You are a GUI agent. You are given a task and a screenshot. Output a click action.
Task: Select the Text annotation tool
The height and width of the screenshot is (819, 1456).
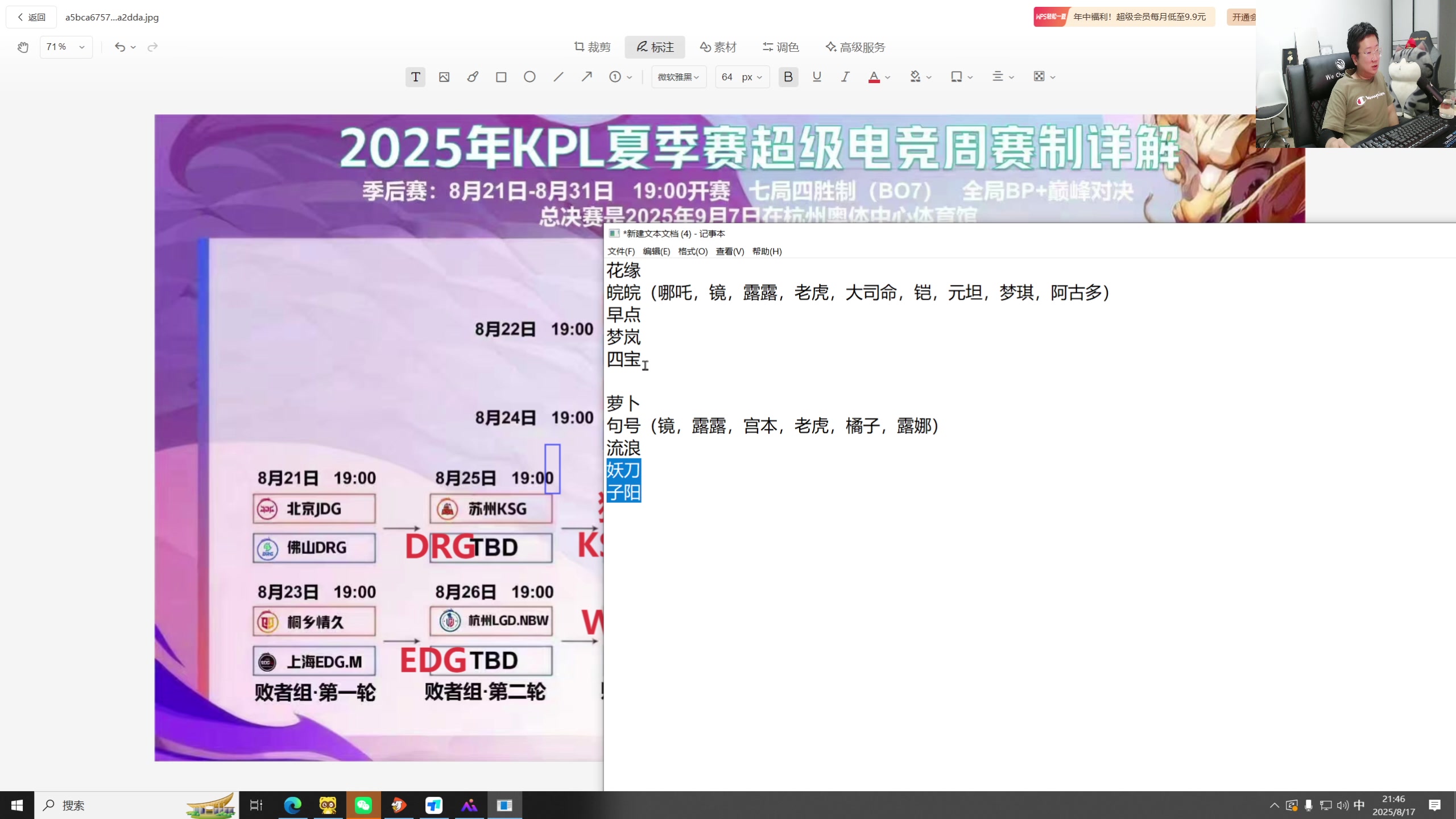tap(415, 77)
